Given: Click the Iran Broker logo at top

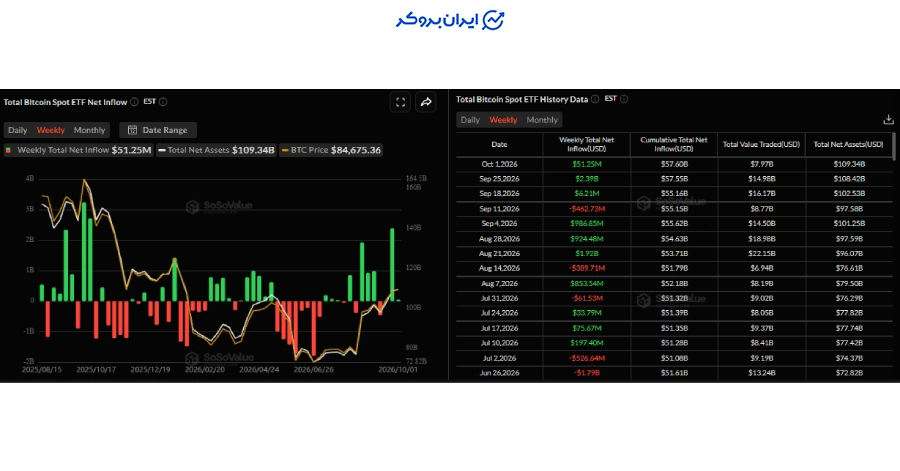Looking at the screenshot, I should click(450, 20).
